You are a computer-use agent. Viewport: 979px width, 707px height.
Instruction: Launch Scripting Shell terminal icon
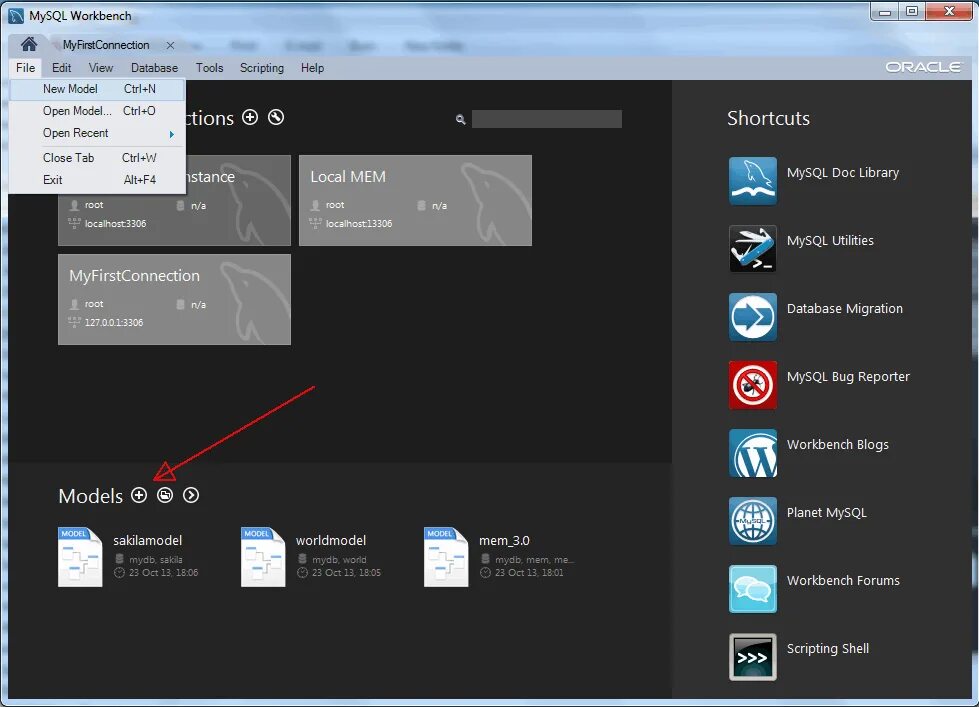tap(752, 657)
